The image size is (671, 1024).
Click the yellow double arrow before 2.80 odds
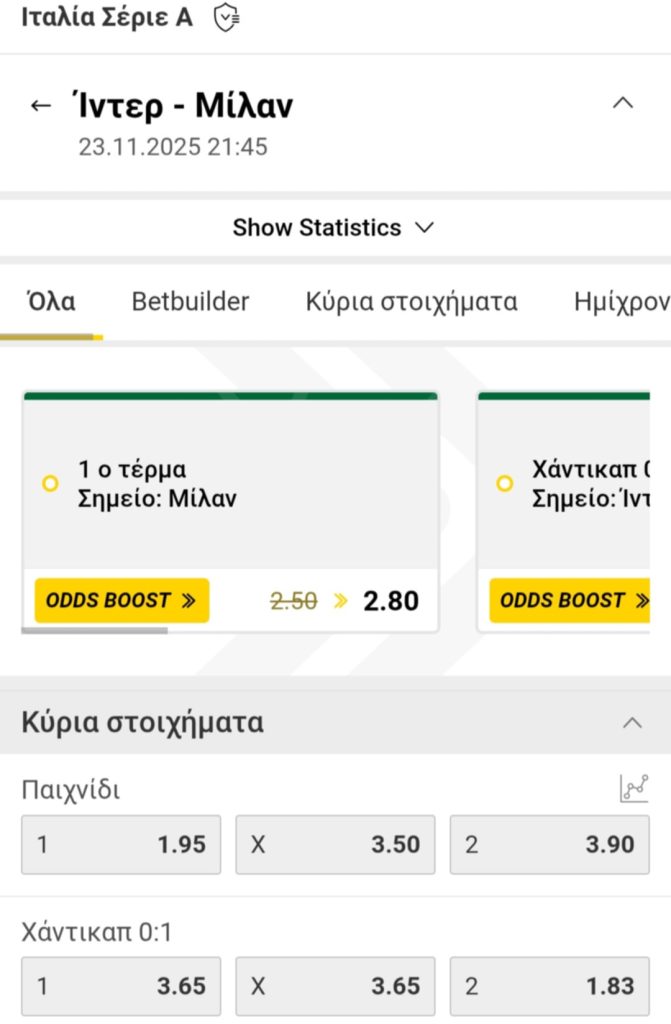[x=341, y=601]
